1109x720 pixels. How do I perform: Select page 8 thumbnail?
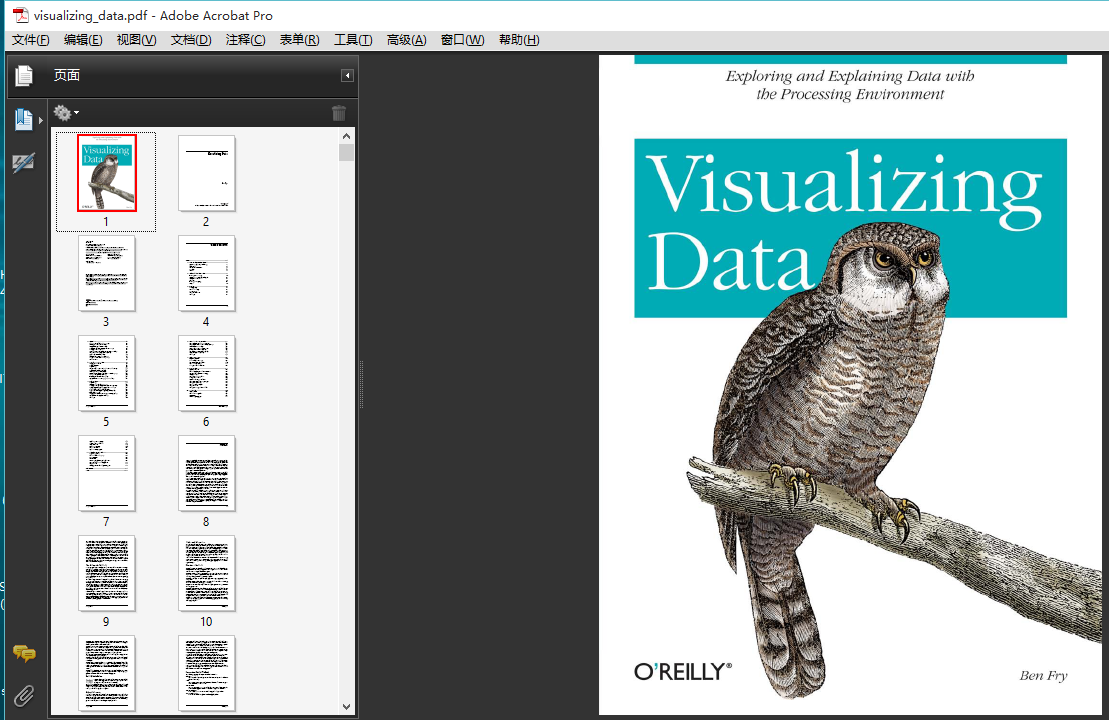pos(207,473)
